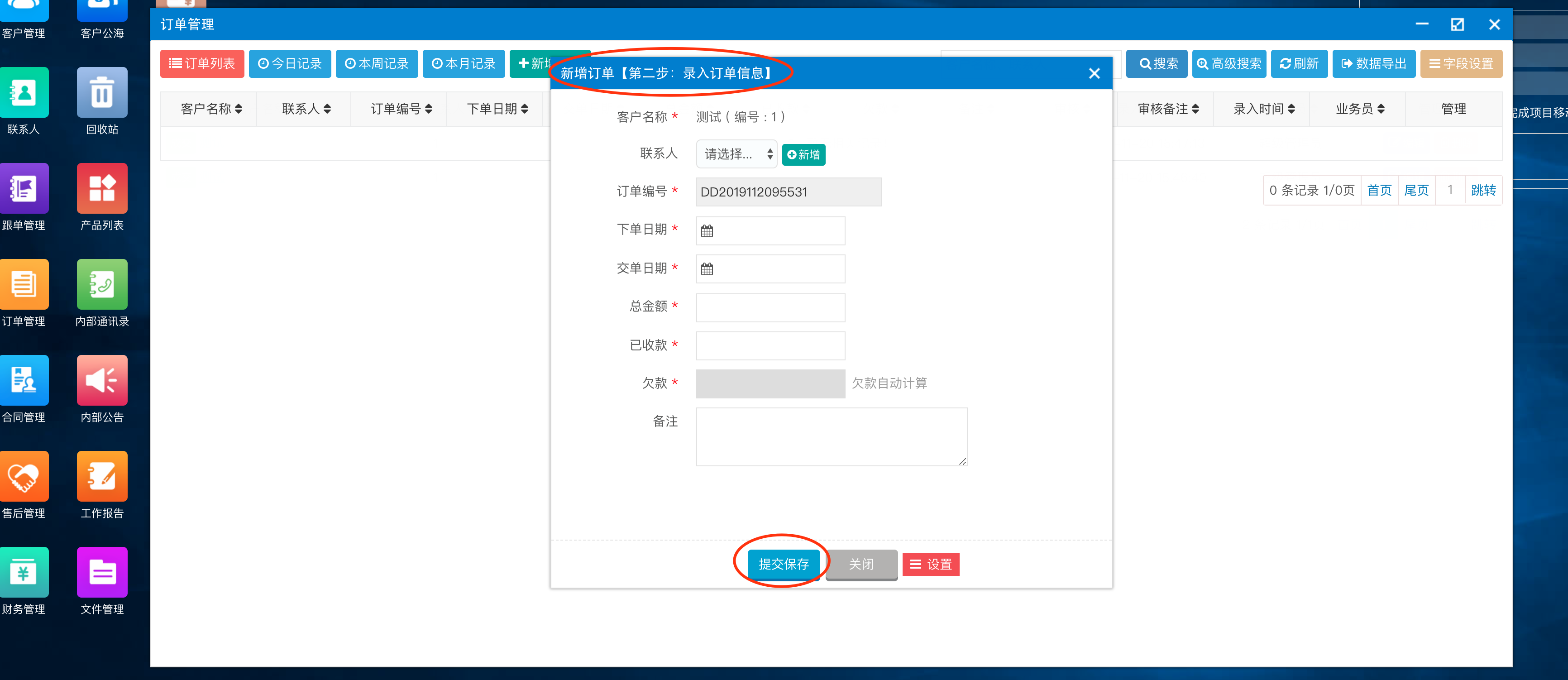Click 刷新 to refresh list
The width and height of the screenshot is (1568, 680).
1299,64
